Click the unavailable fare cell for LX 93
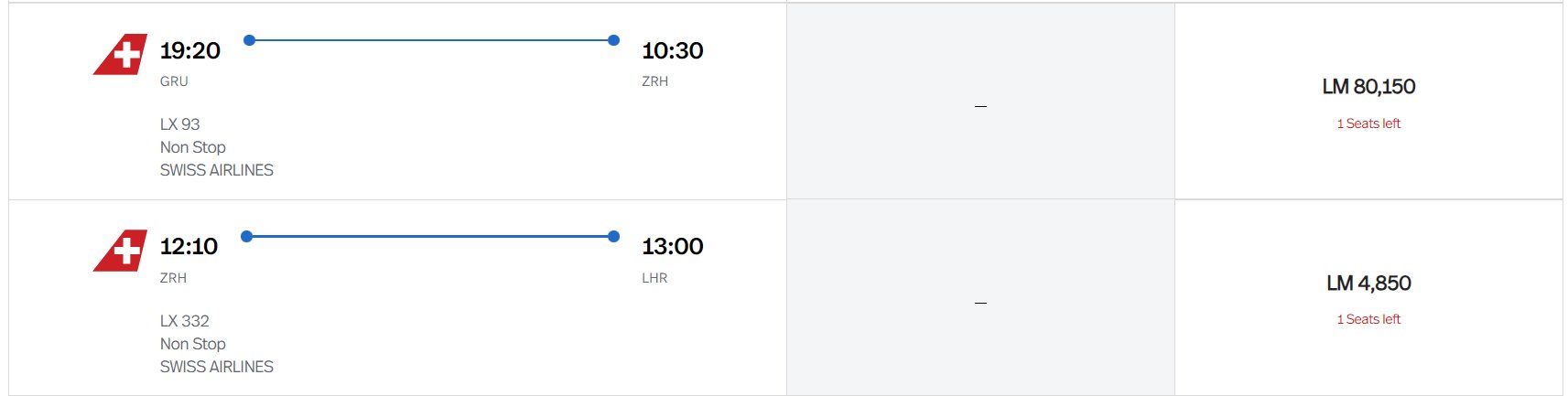Screen dimensions: 1568x396 (x=980, y=102)
